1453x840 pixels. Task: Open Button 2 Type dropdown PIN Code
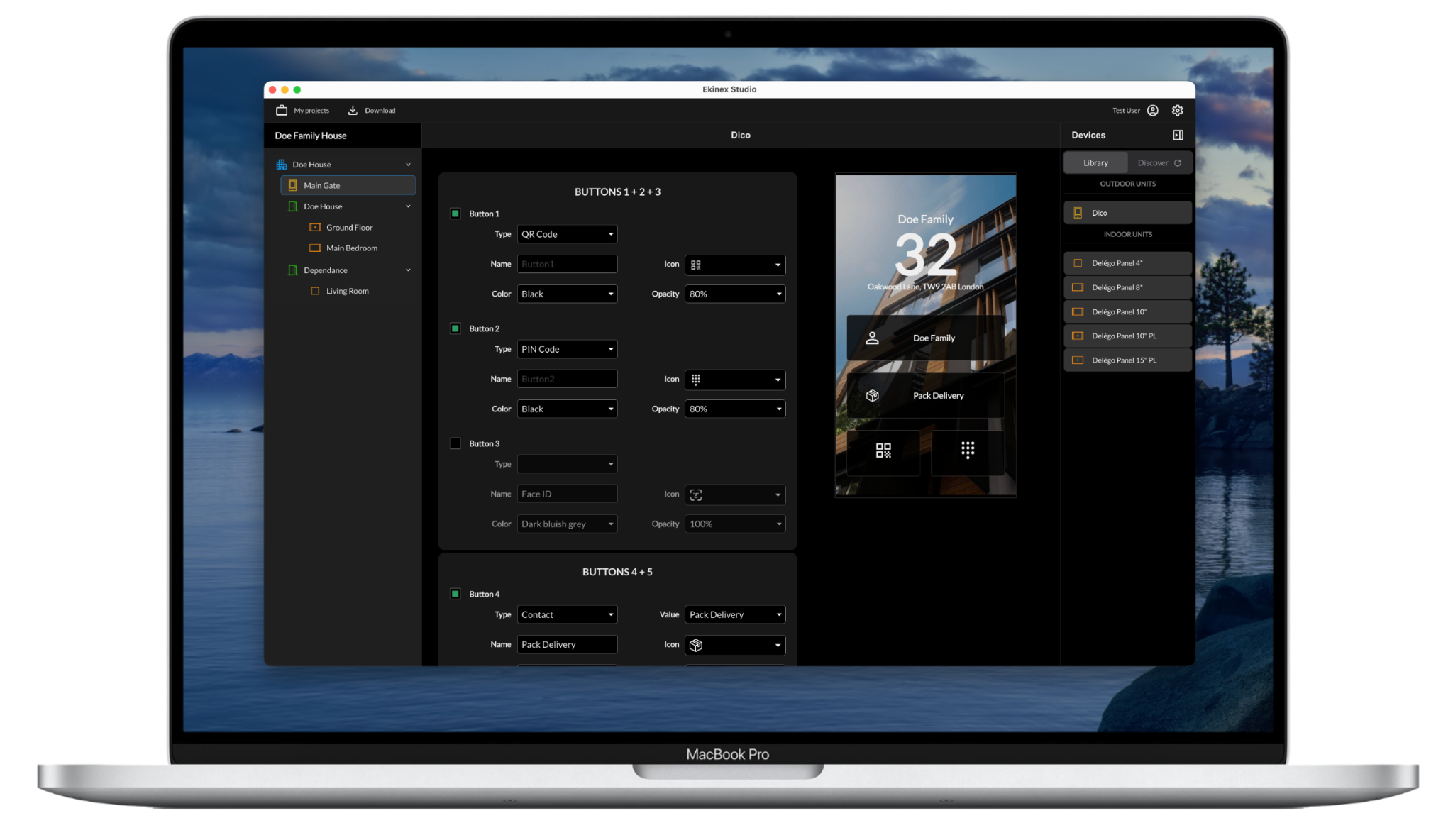click(x=567, y=349)
